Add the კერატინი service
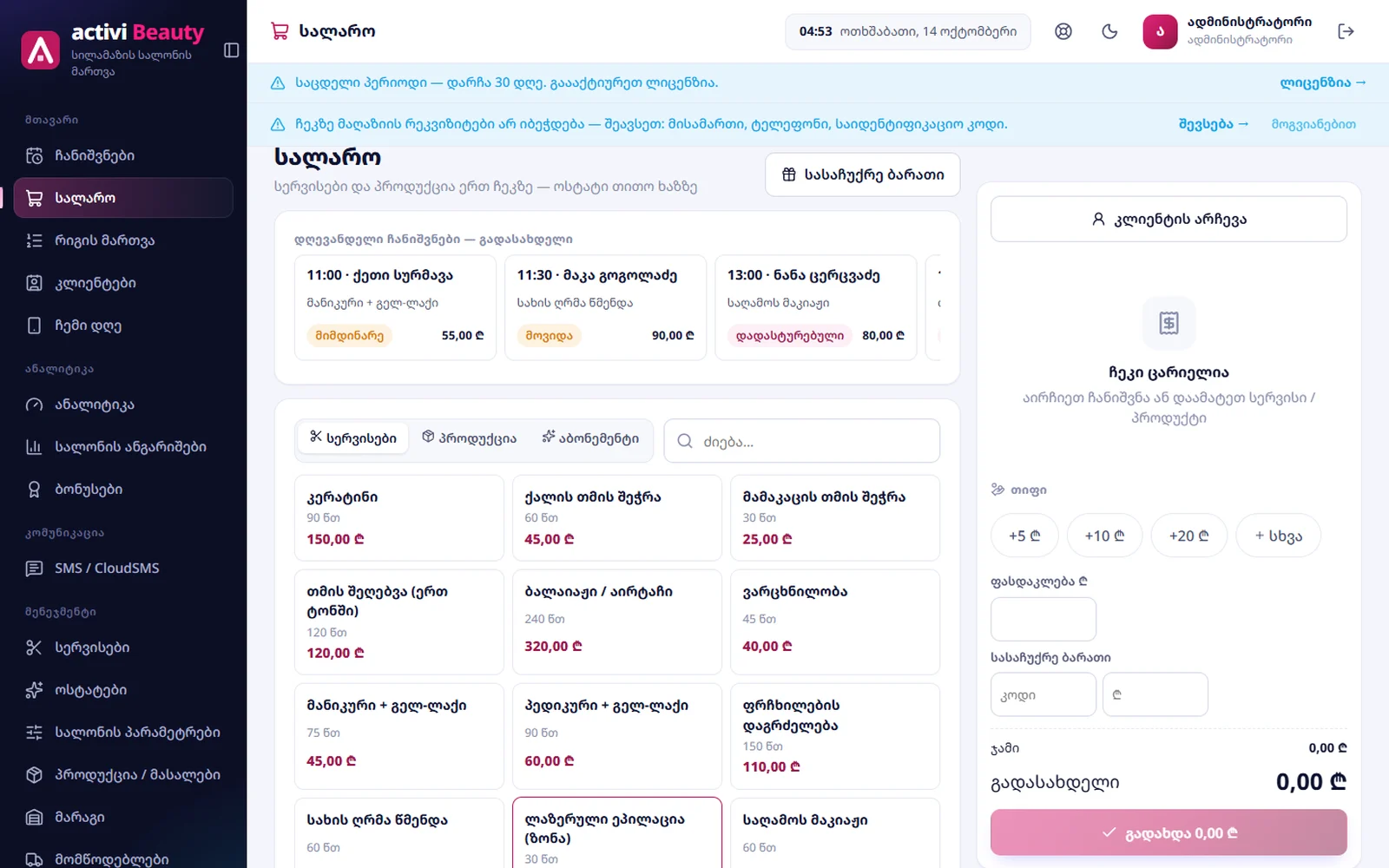Viewport: 1389px width, 868px height. click(399, 518)
